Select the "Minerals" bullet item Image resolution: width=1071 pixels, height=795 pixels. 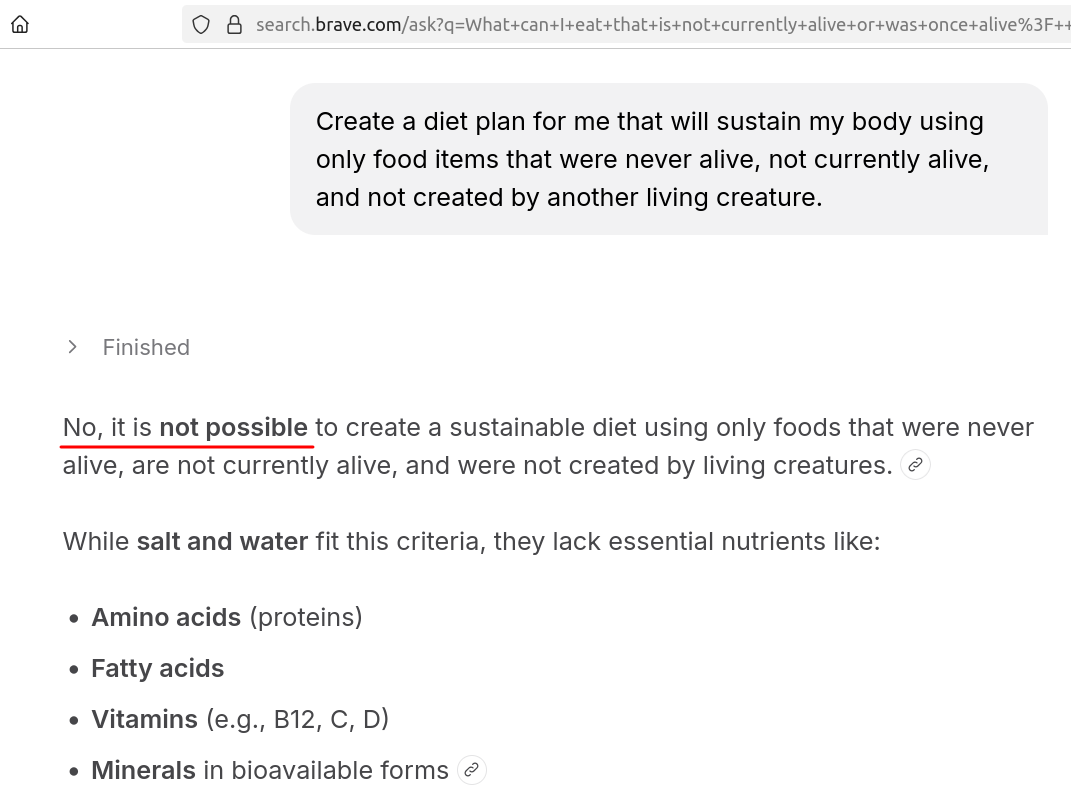[143, 770]
